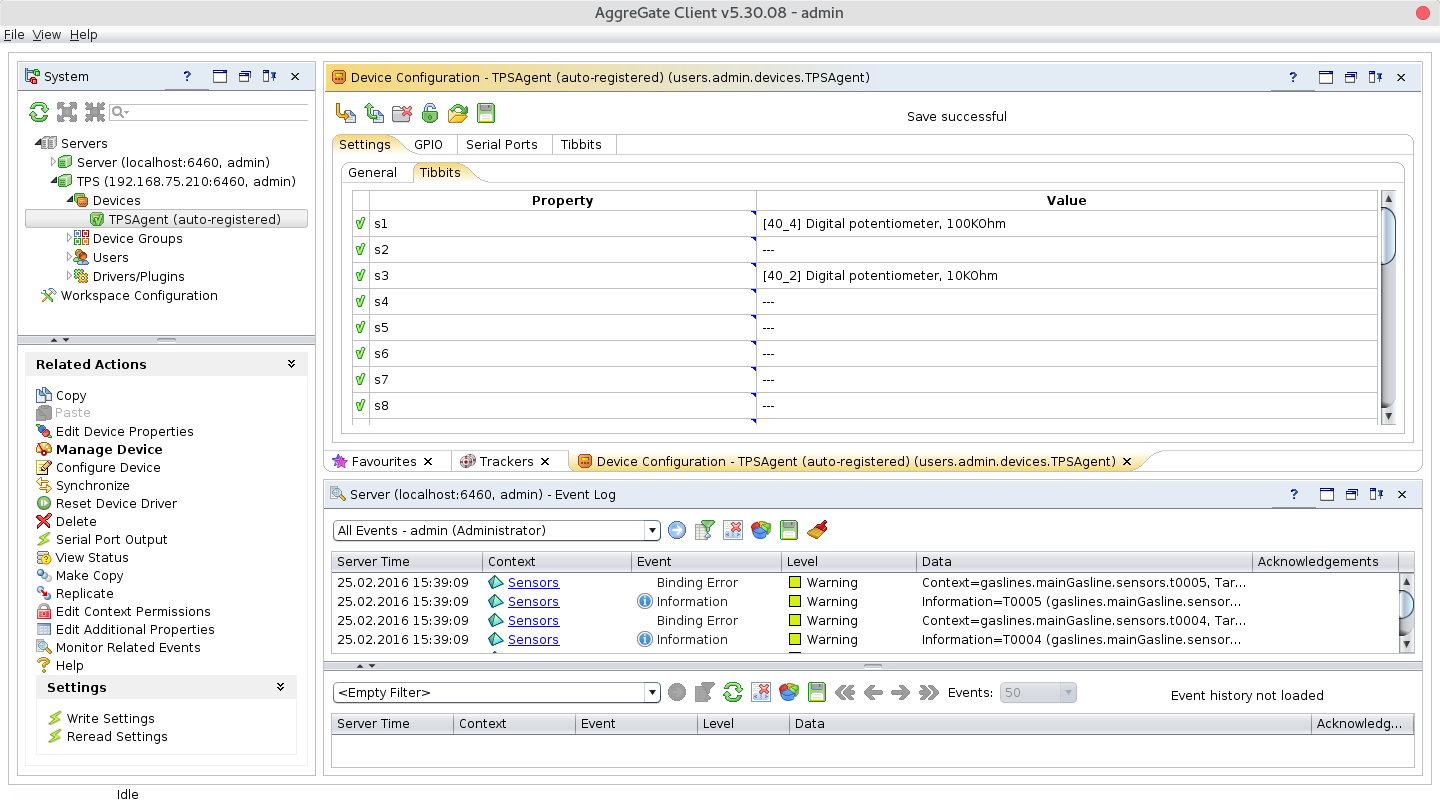This screenshot has width=1440, height=803.
Task: Click Configure Device action
Action: tap(108, 467)
